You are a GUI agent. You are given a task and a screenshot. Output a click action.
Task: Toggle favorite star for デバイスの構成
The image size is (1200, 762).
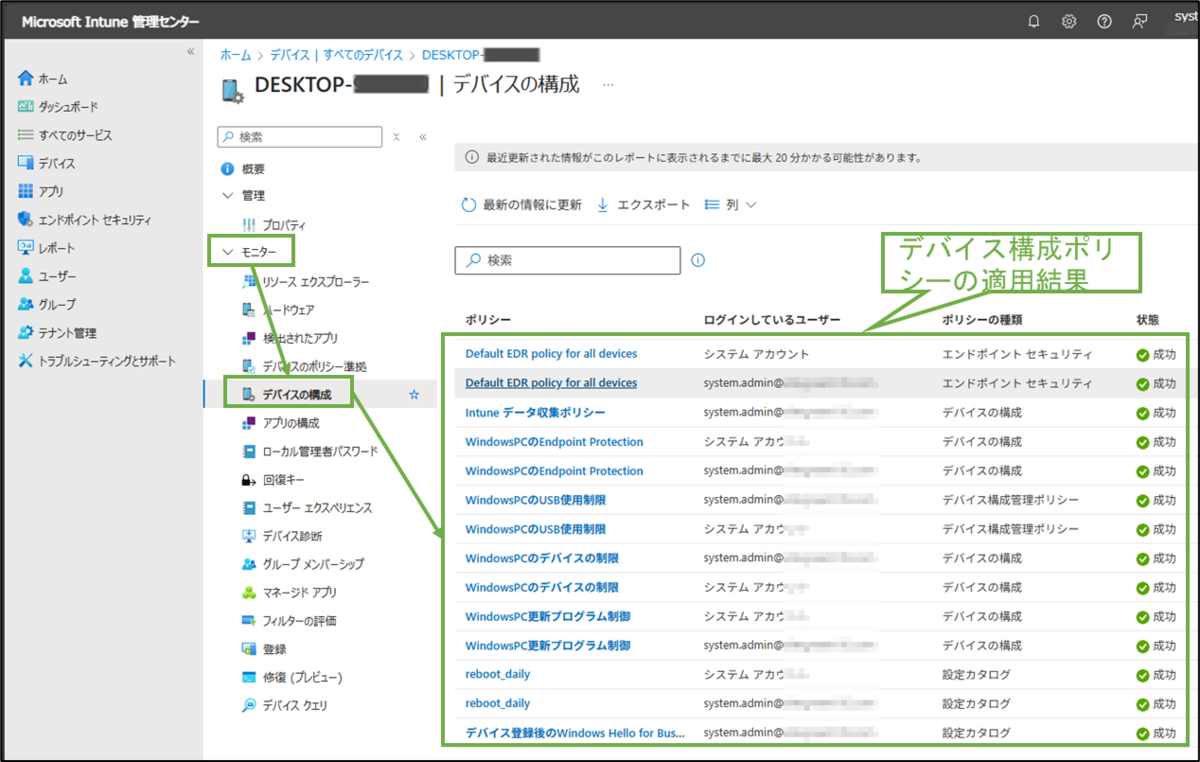(414, 395)
